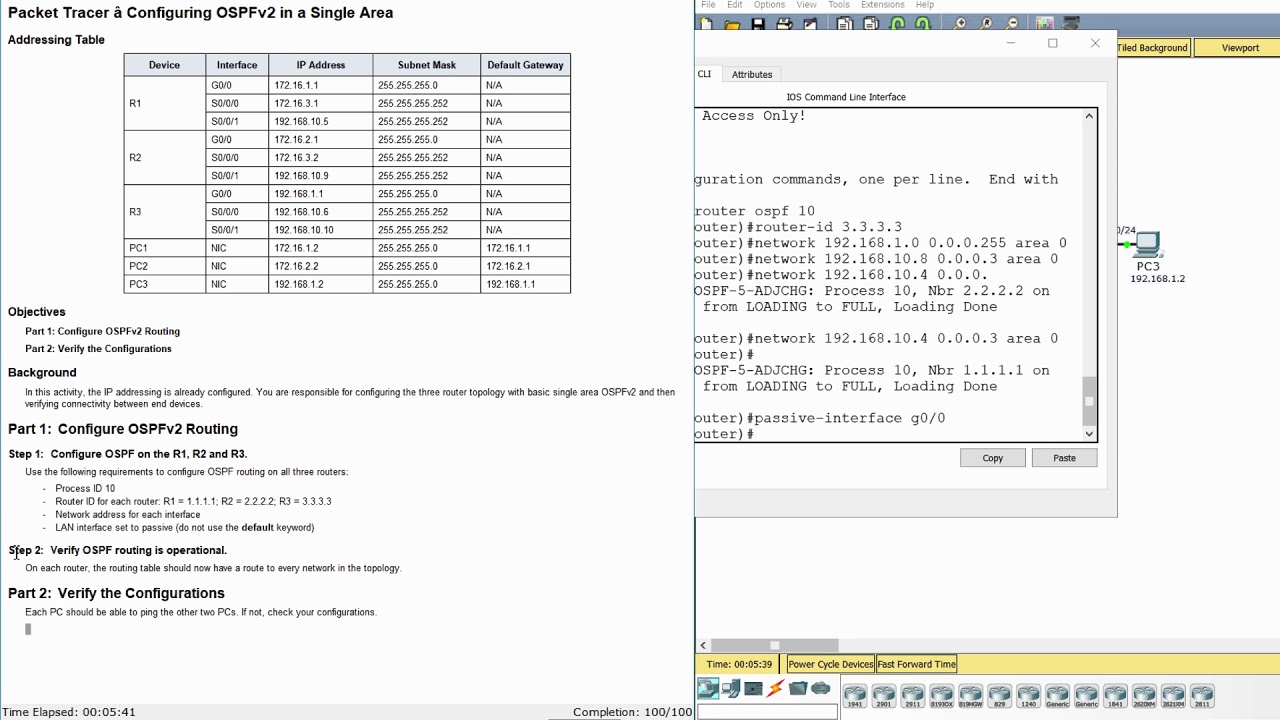This screenshot has height=720, width=1280.
Task: Open the Help menu
Action: (925, 5)
